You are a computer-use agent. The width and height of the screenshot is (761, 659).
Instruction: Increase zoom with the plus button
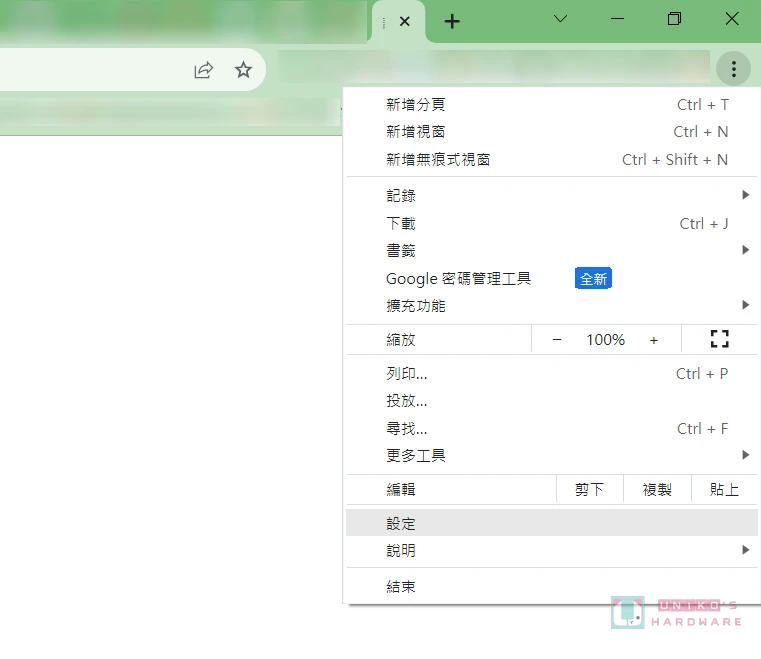click(x=654, y=340)
